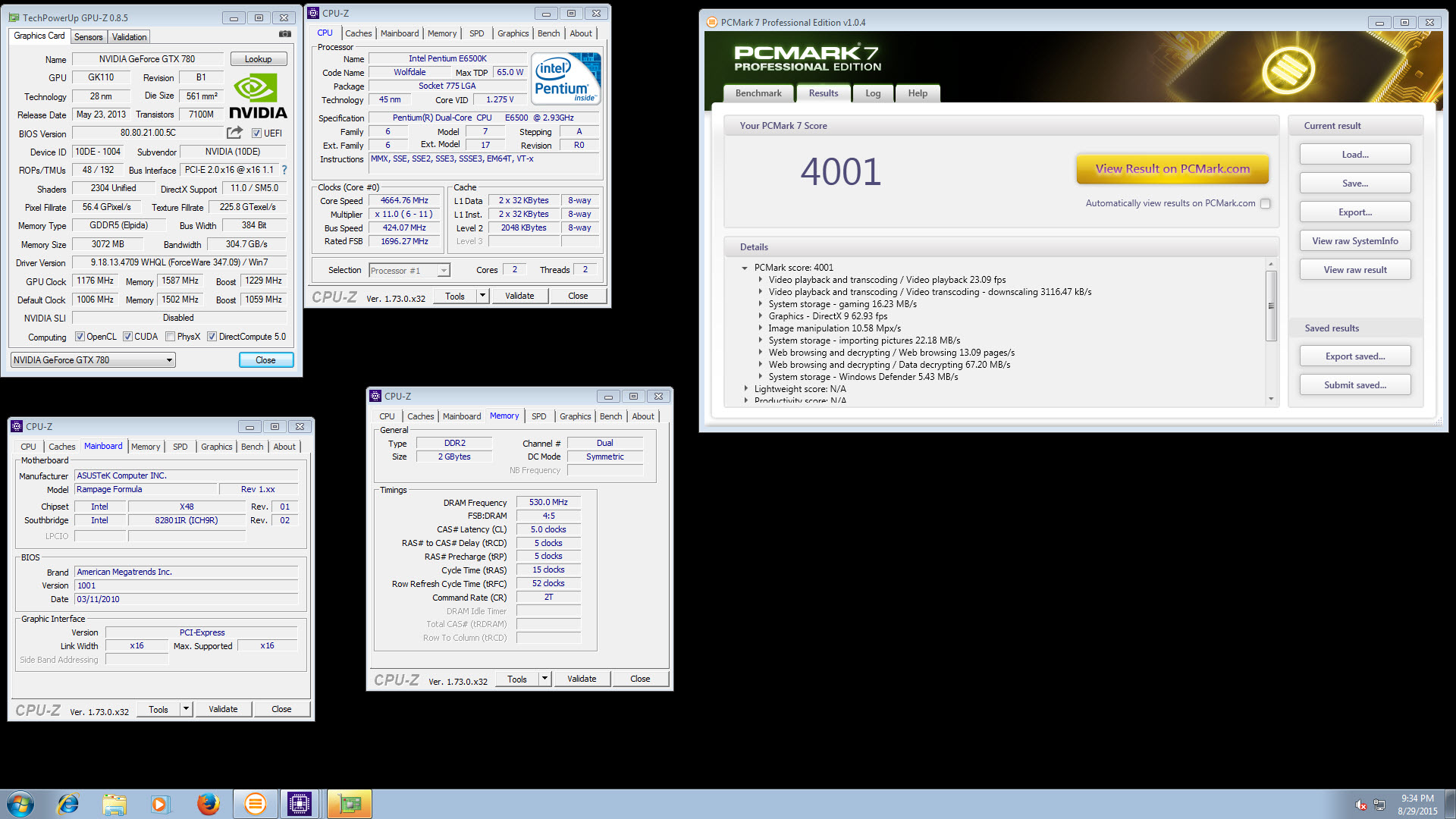
Task: Click the Load... button in PCMark 7
Action: [x=1355, y=155]
